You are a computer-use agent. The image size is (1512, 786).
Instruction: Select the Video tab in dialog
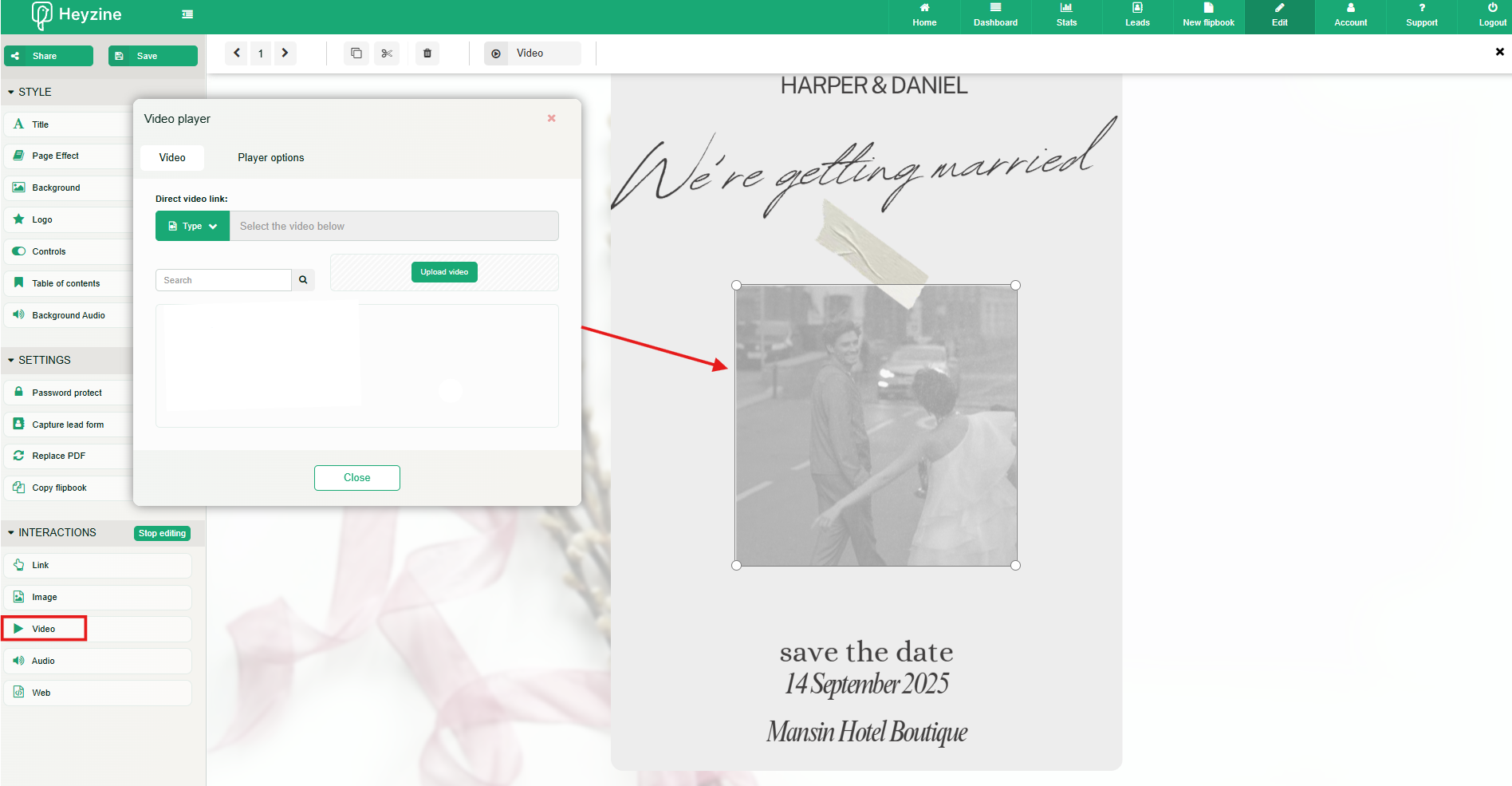(x=172, y=157)
